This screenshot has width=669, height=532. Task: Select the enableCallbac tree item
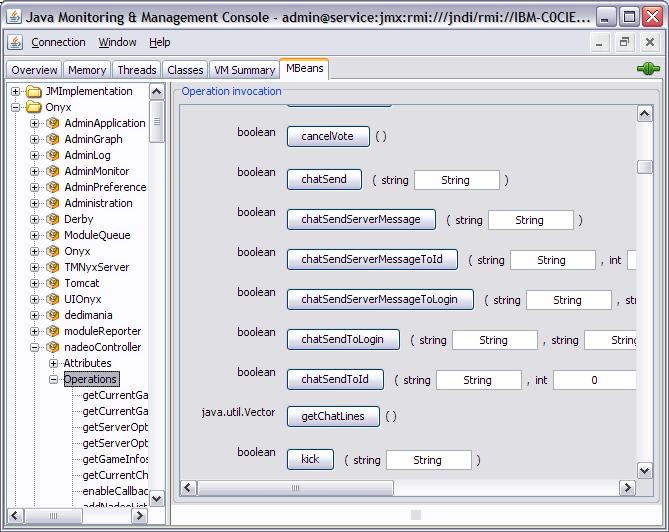115,491
